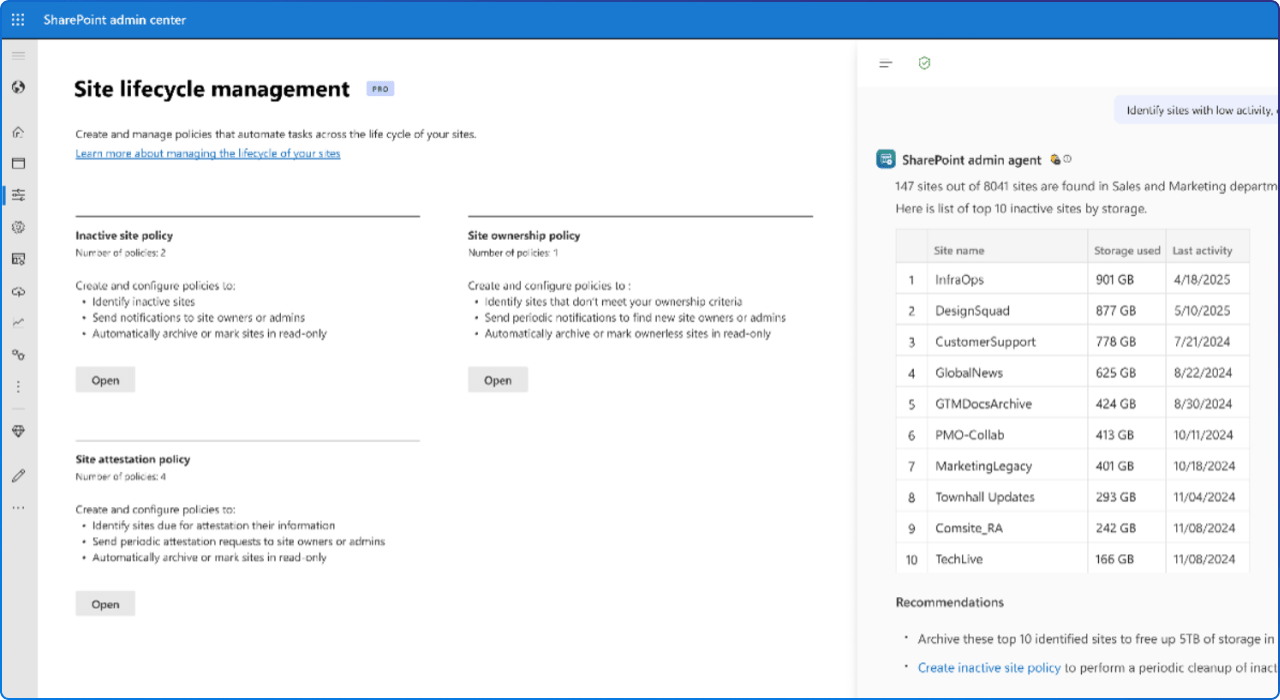This screenshot has height=700, width=1280.
Task: Select the GTMDocsArchive site name
Action: click(x=983, y=404)
